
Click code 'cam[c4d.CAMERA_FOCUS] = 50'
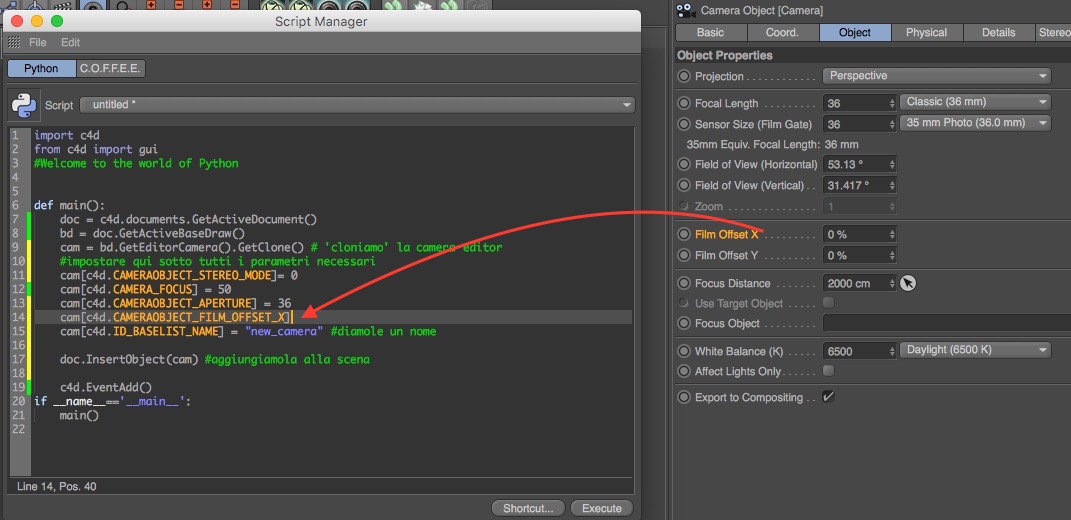point(145,289)
